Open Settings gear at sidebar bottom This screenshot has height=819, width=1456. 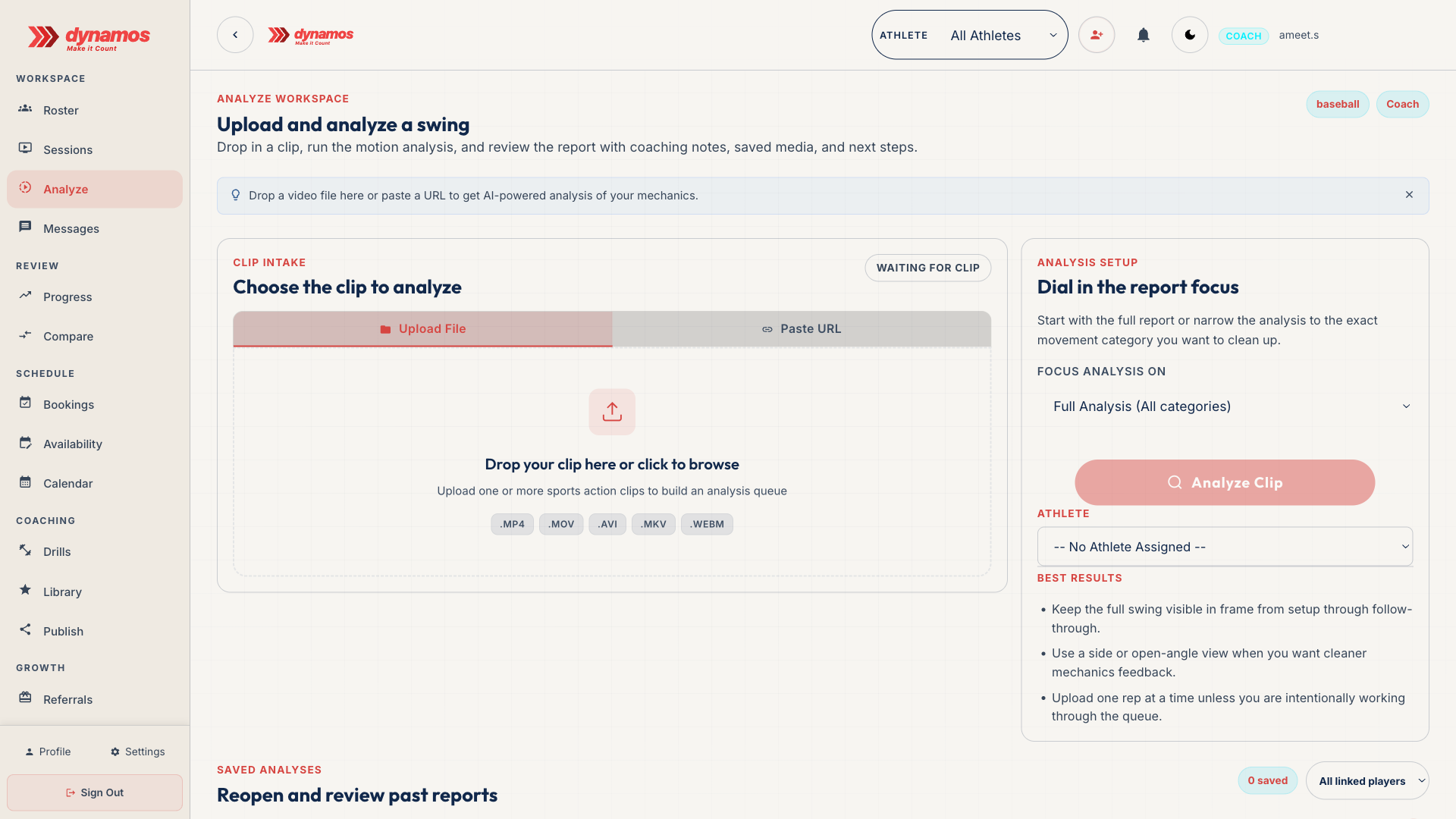pyautogui.click(x=137, y=752)
